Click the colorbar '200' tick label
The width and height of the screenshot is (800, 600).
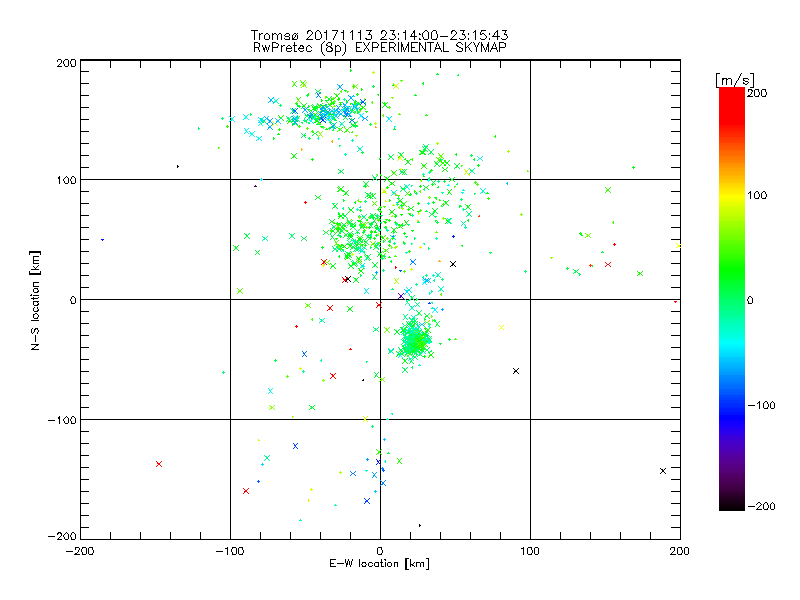(757, 93)
